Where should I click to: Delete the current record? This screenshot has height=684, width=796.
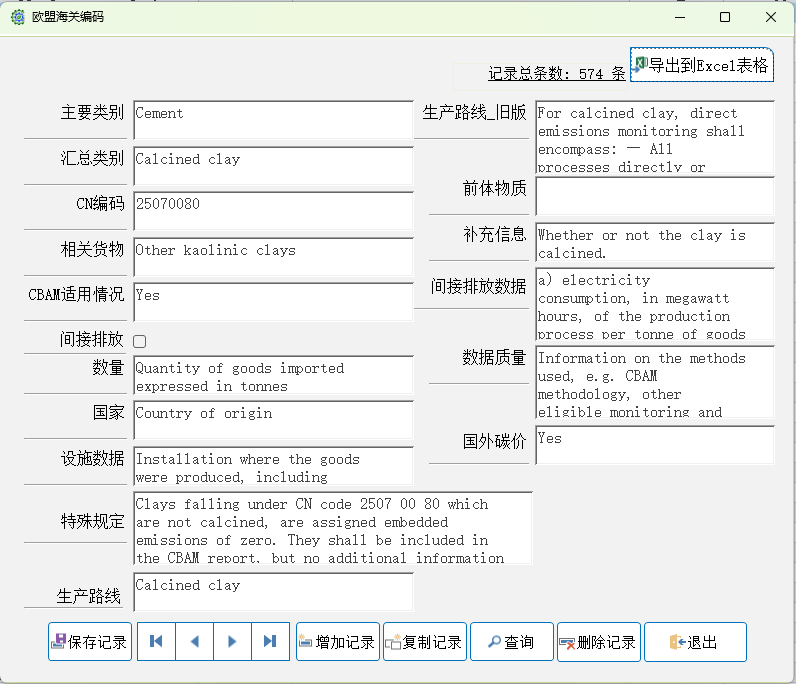point(598,642)
